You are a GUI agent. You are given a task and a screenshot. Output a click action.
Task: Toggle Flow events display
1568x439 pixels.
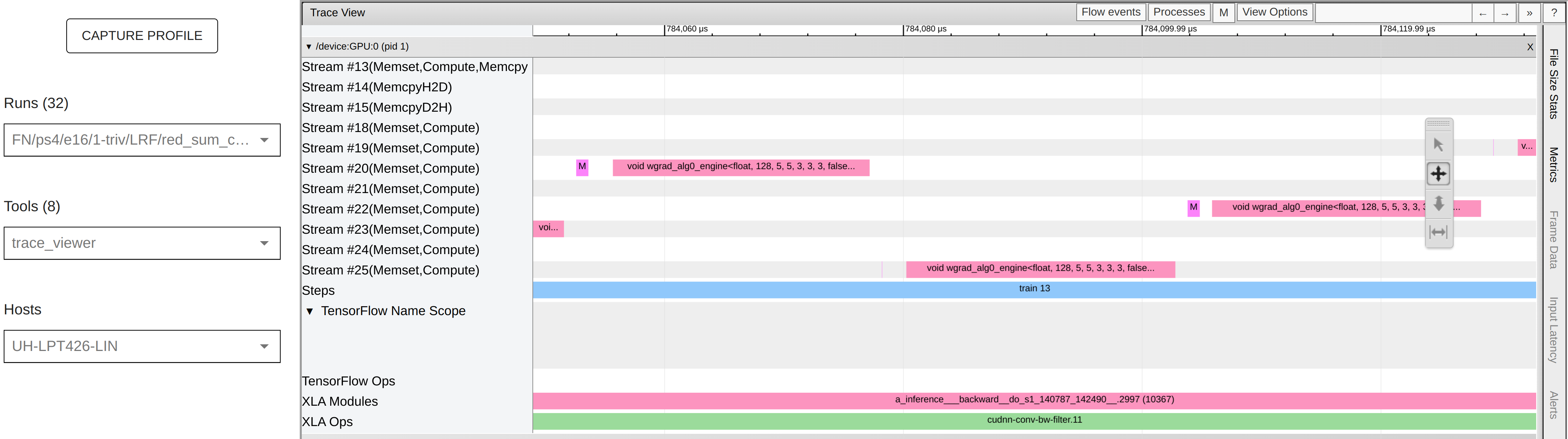[1111, 12]
